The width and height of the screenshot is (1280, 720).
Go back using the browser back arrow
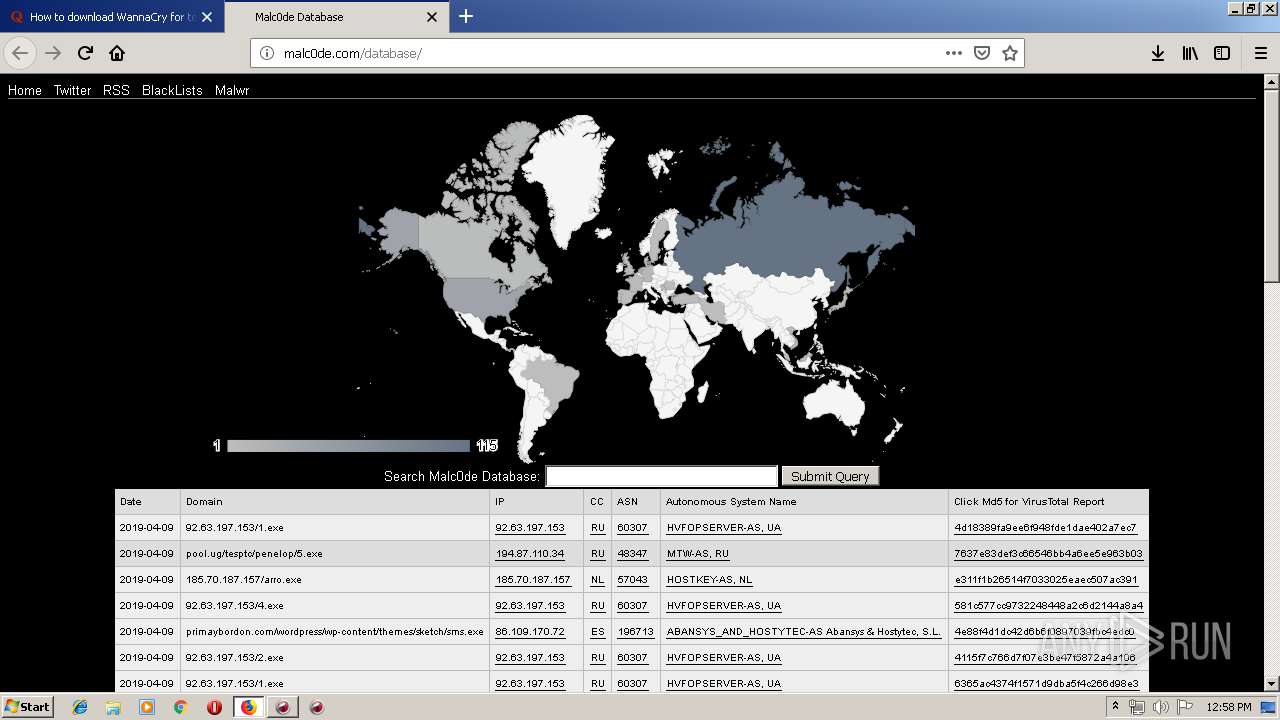tap(20, 53)
